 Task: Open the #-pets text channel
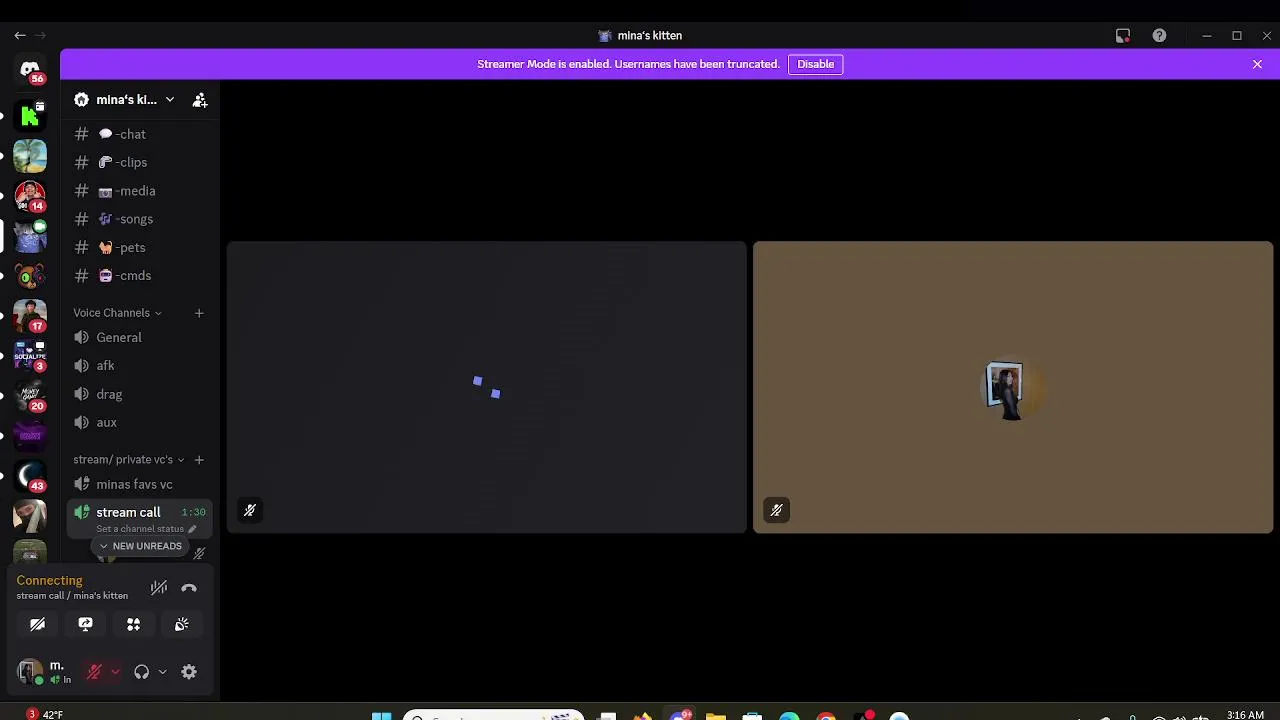tap(140, 247)
